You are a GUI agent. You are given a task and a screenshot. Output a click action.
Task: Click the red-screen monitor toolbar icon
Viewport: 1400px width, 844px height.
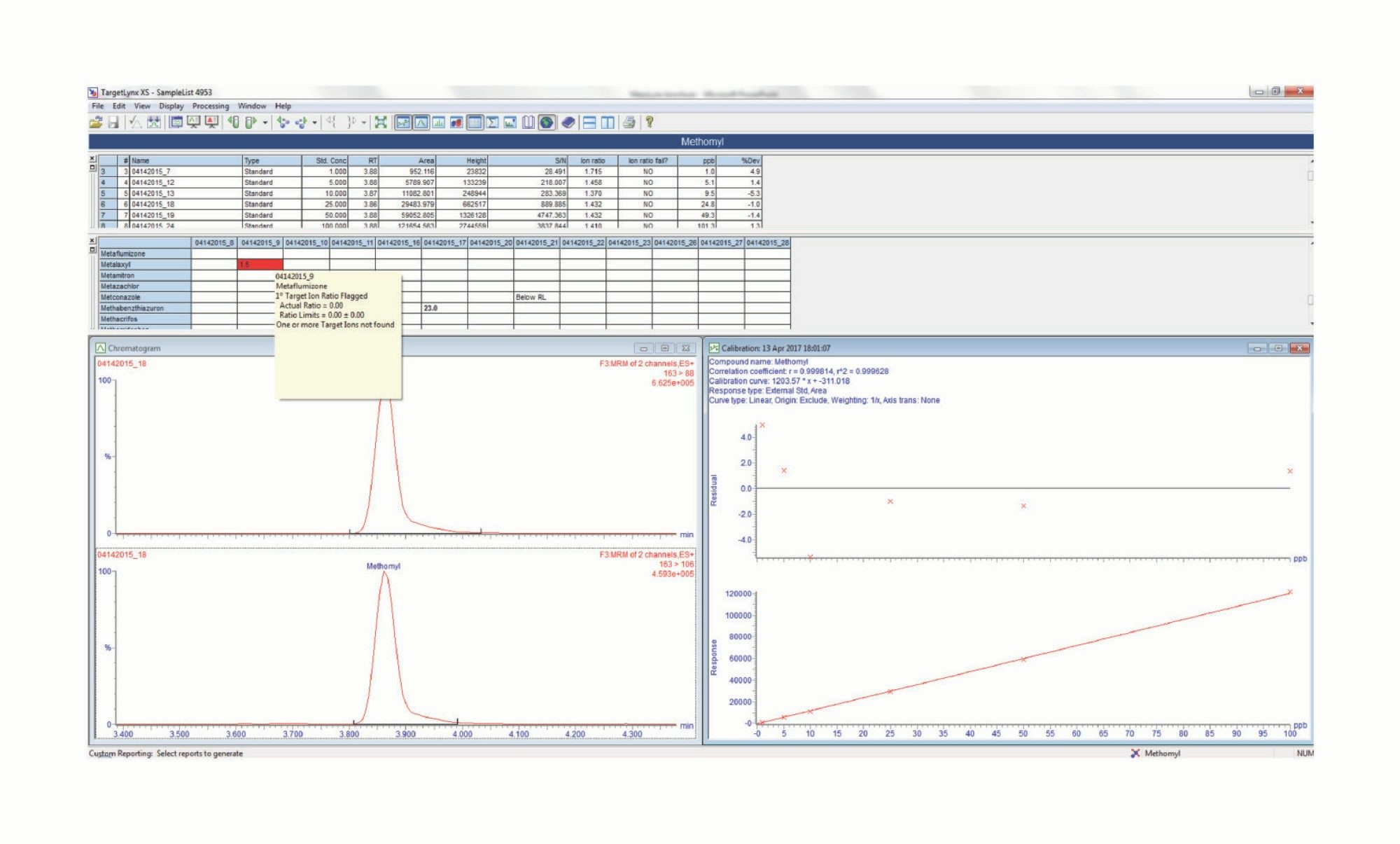pos(211,123)
